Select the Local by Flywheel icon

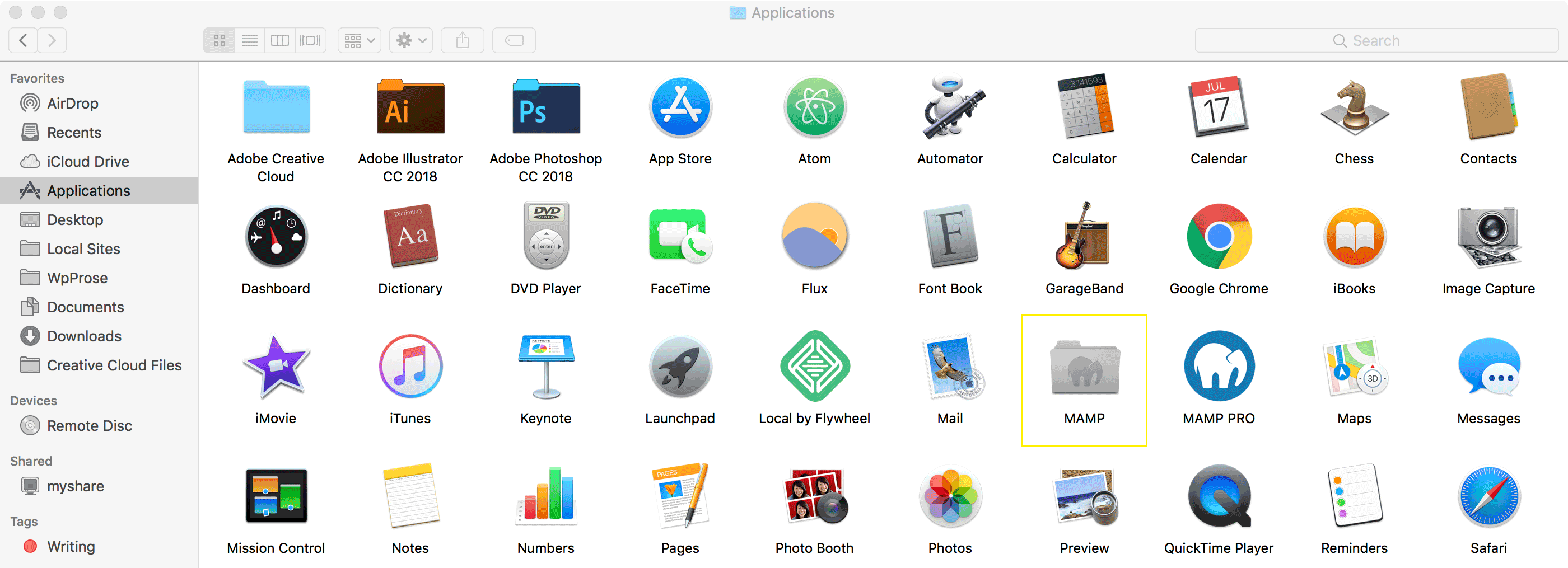click(814, 366)
